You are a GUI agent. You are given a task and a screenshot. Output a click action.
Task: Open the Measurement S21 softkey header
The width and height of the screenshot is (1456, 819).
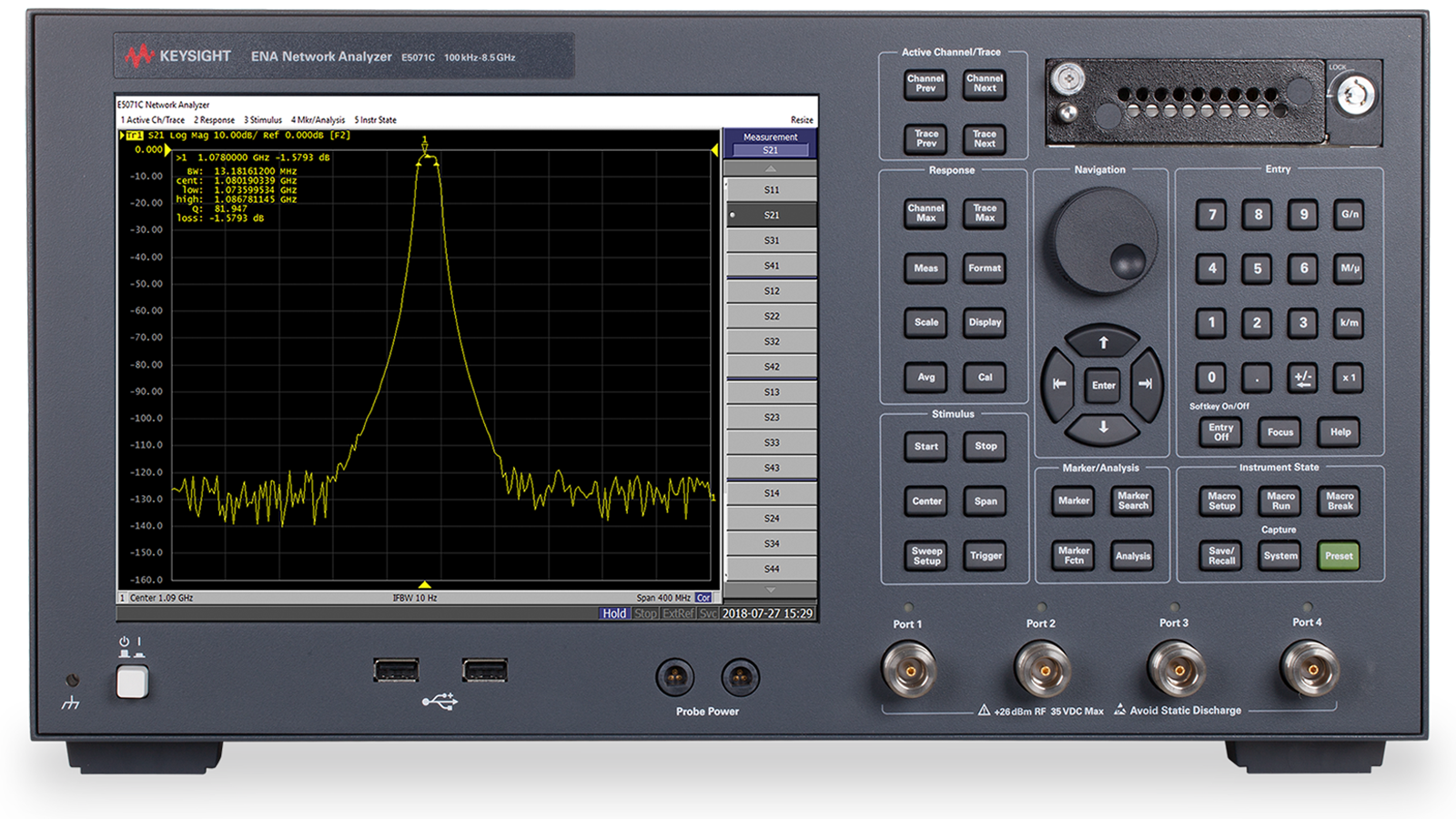click(770, 143)
